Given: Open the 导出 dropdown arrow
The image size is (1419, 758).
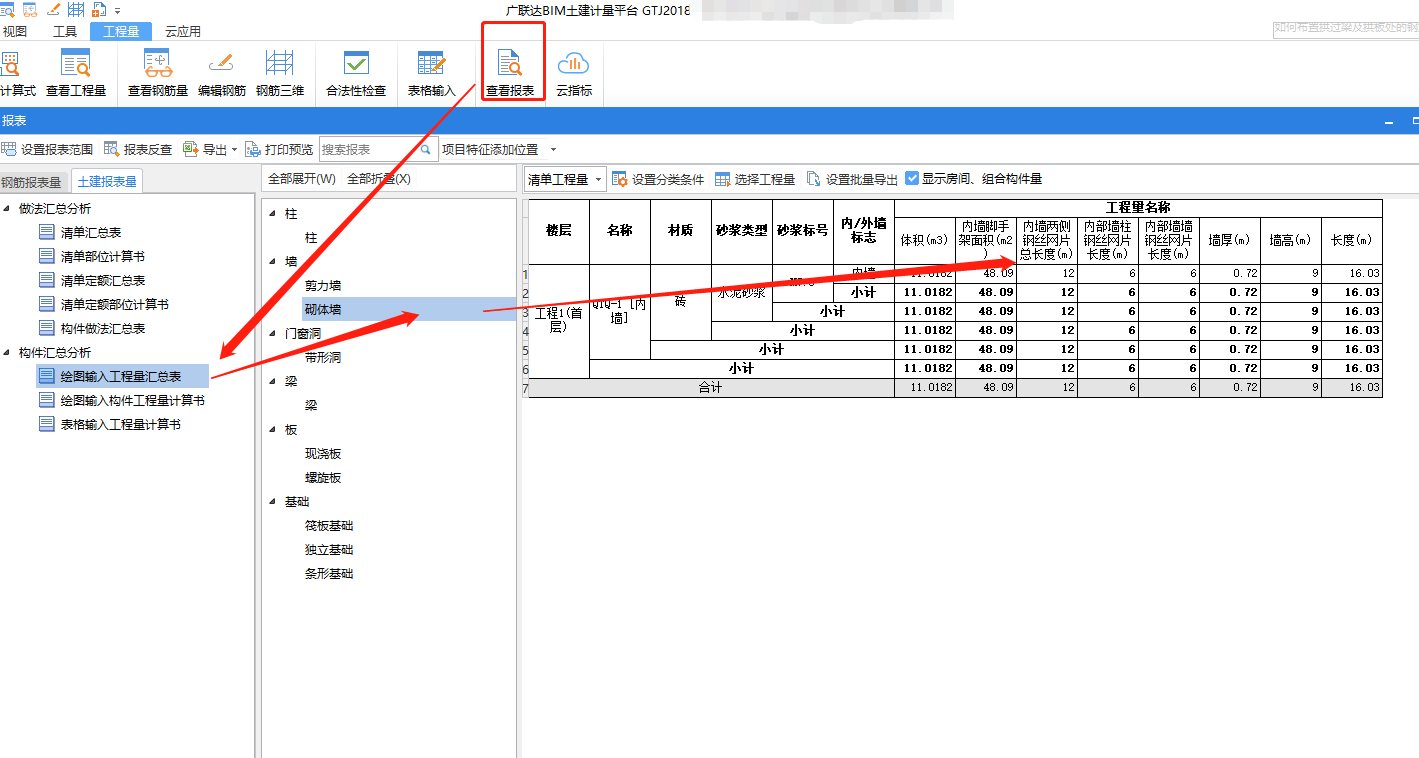Looking at the screenshot, I should coord(234,150).
